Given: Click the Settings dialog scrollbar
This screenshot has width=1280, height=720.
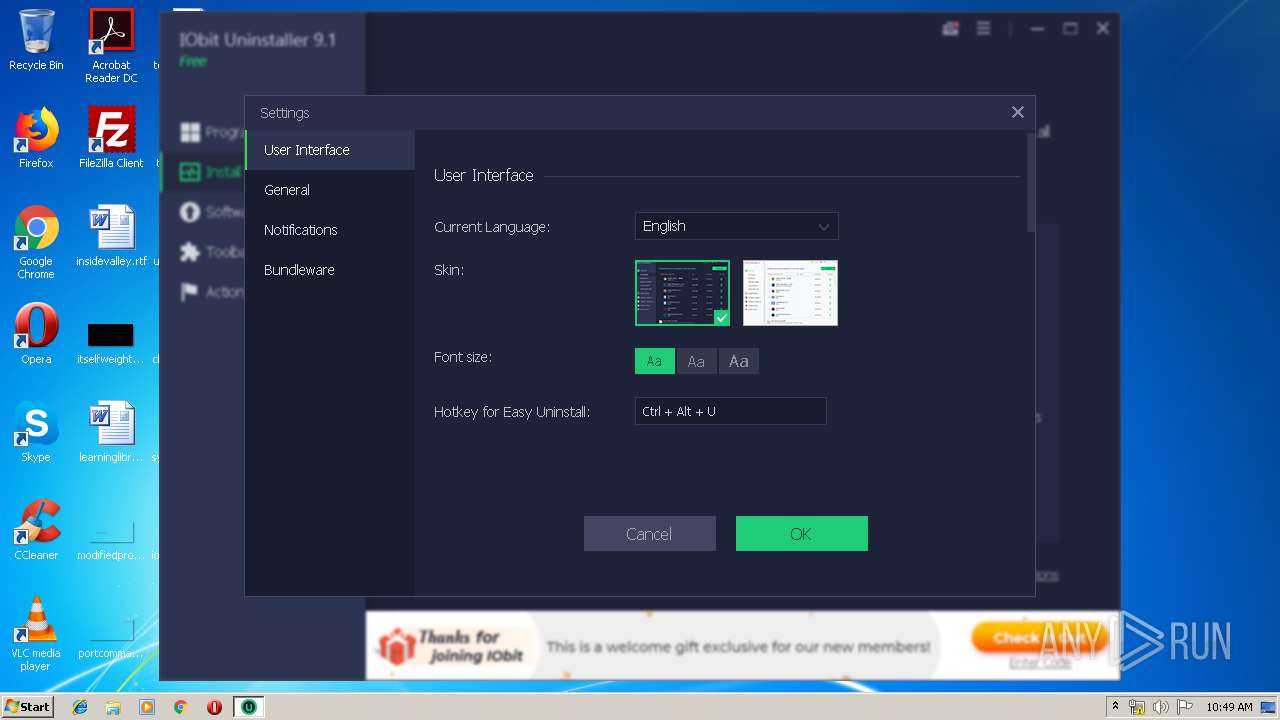Looking at the screenshot, I should click(x=1031, y=183).
